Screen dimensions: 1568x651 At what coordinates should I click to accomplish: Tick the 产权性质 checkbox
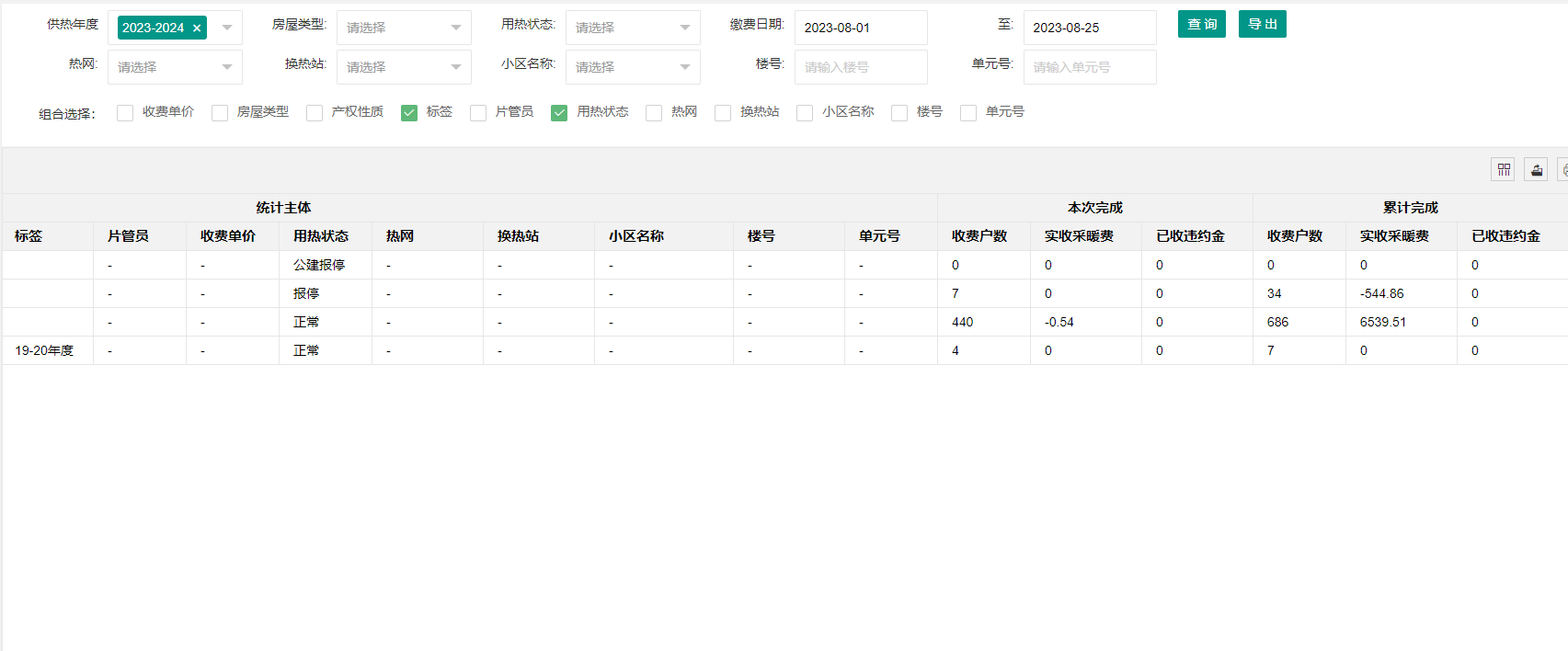coord(315,112)
